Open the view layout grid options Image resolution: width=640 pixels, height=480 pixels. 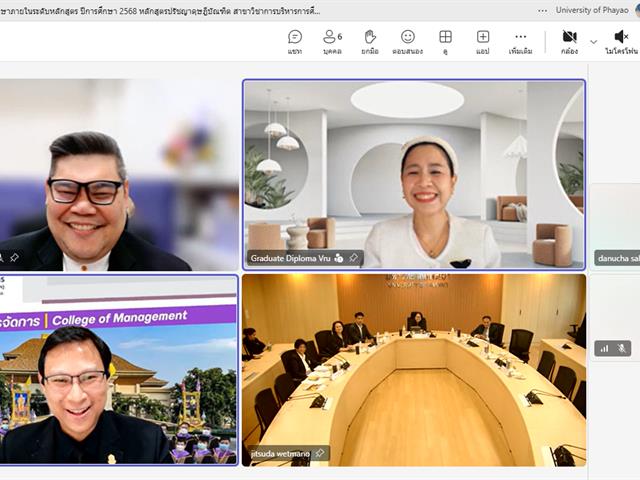coord(445,42)
